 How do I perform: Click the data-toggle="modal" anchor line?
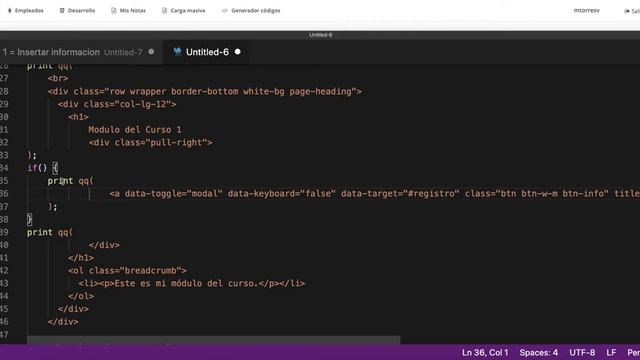[x=374, y=193]
